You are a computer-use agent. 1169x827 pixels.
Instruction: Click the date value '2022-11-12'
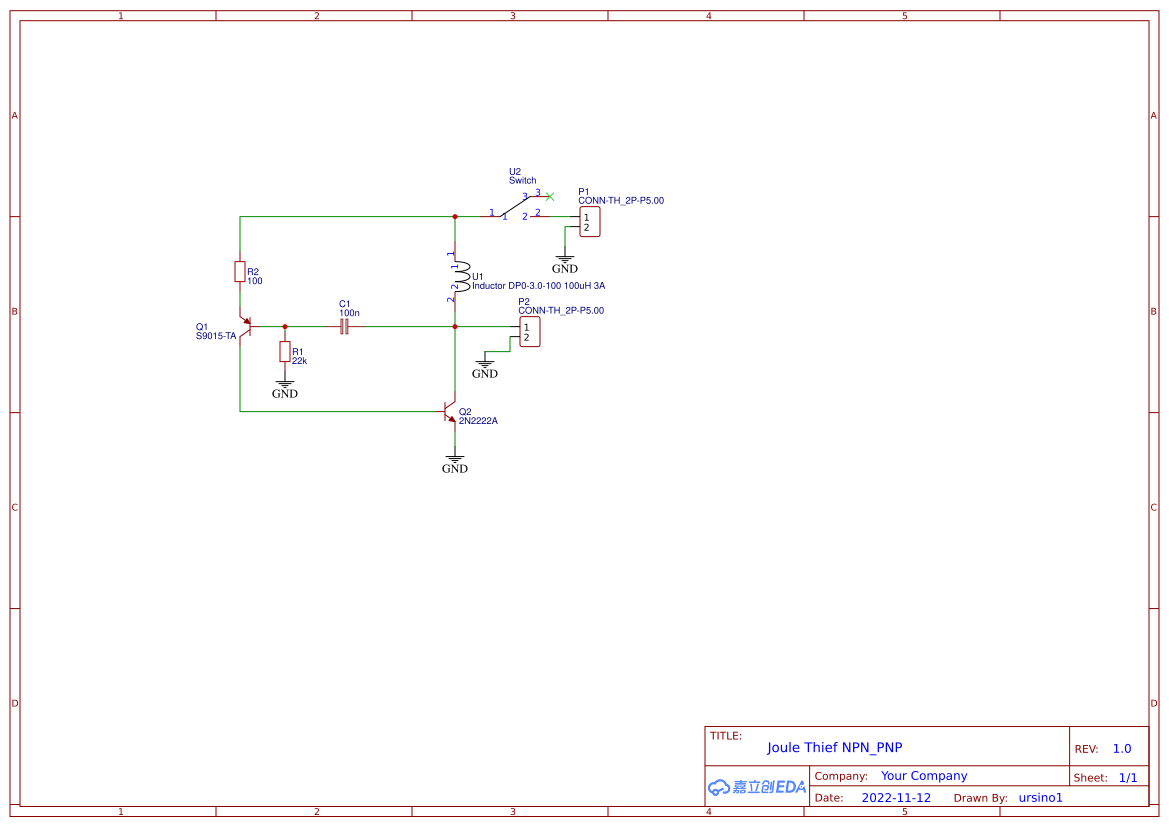pos(896,798)
